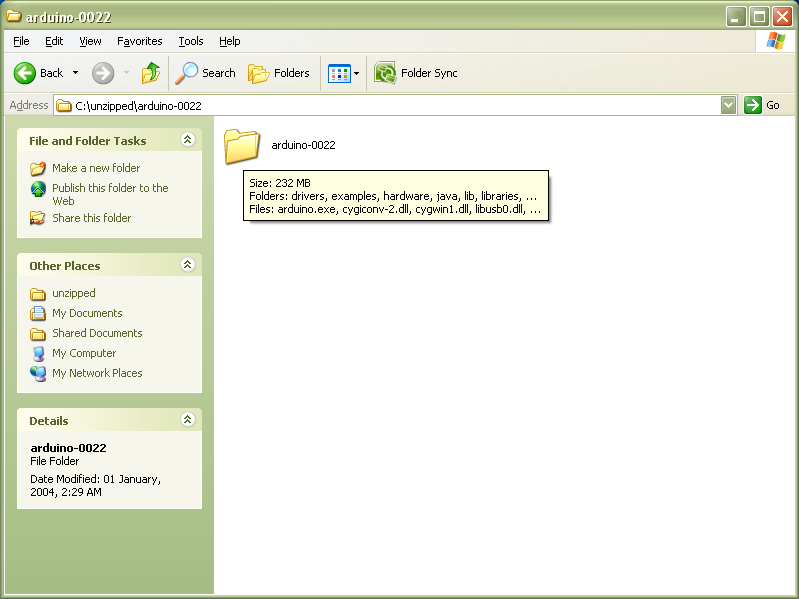Viewport: 799px width, 599px height.
Task: Click the Go button
Action: (x=762, y=105)
